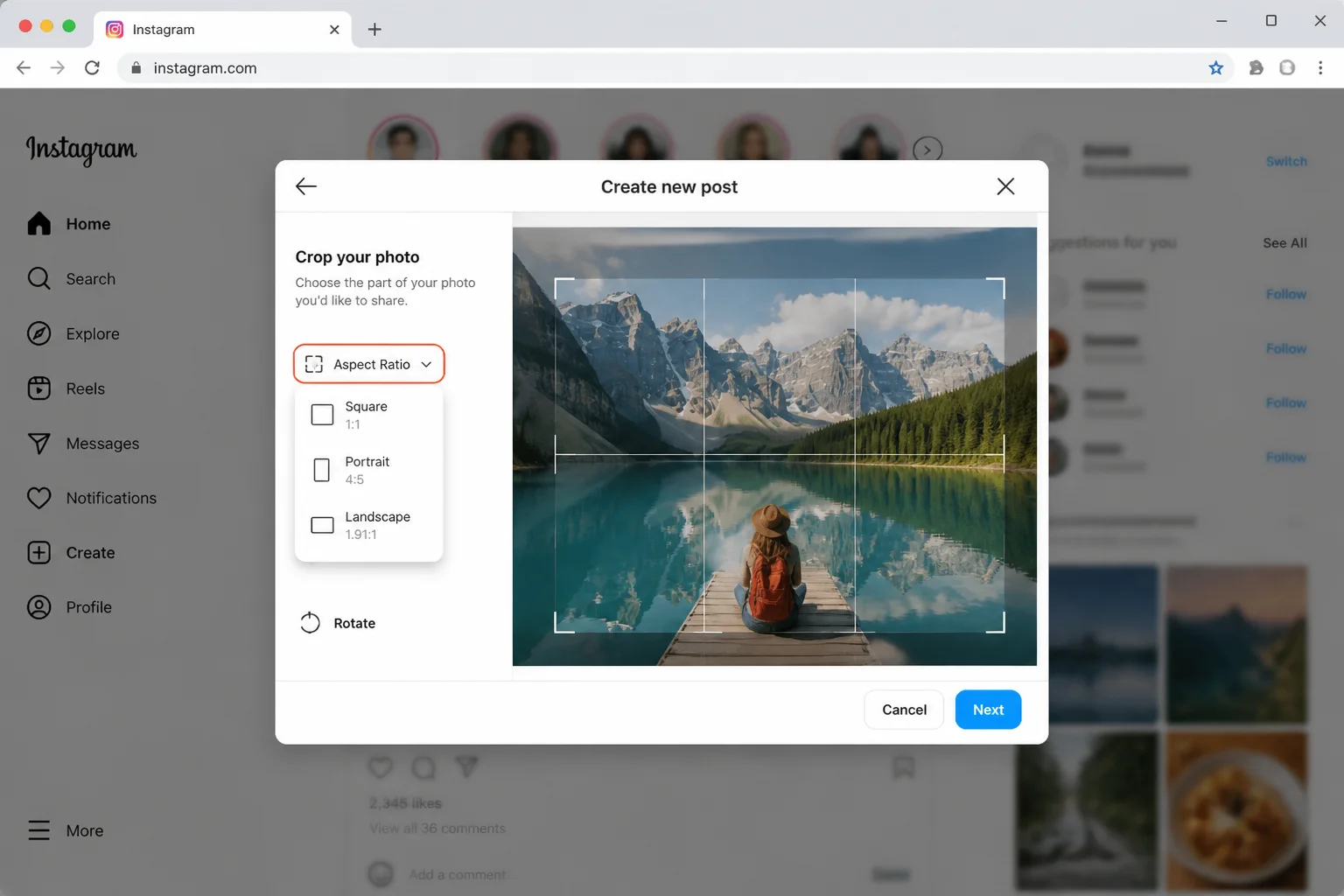Click the instagram.com address bar
The image size is (1344, 896).
click(674, 67)
